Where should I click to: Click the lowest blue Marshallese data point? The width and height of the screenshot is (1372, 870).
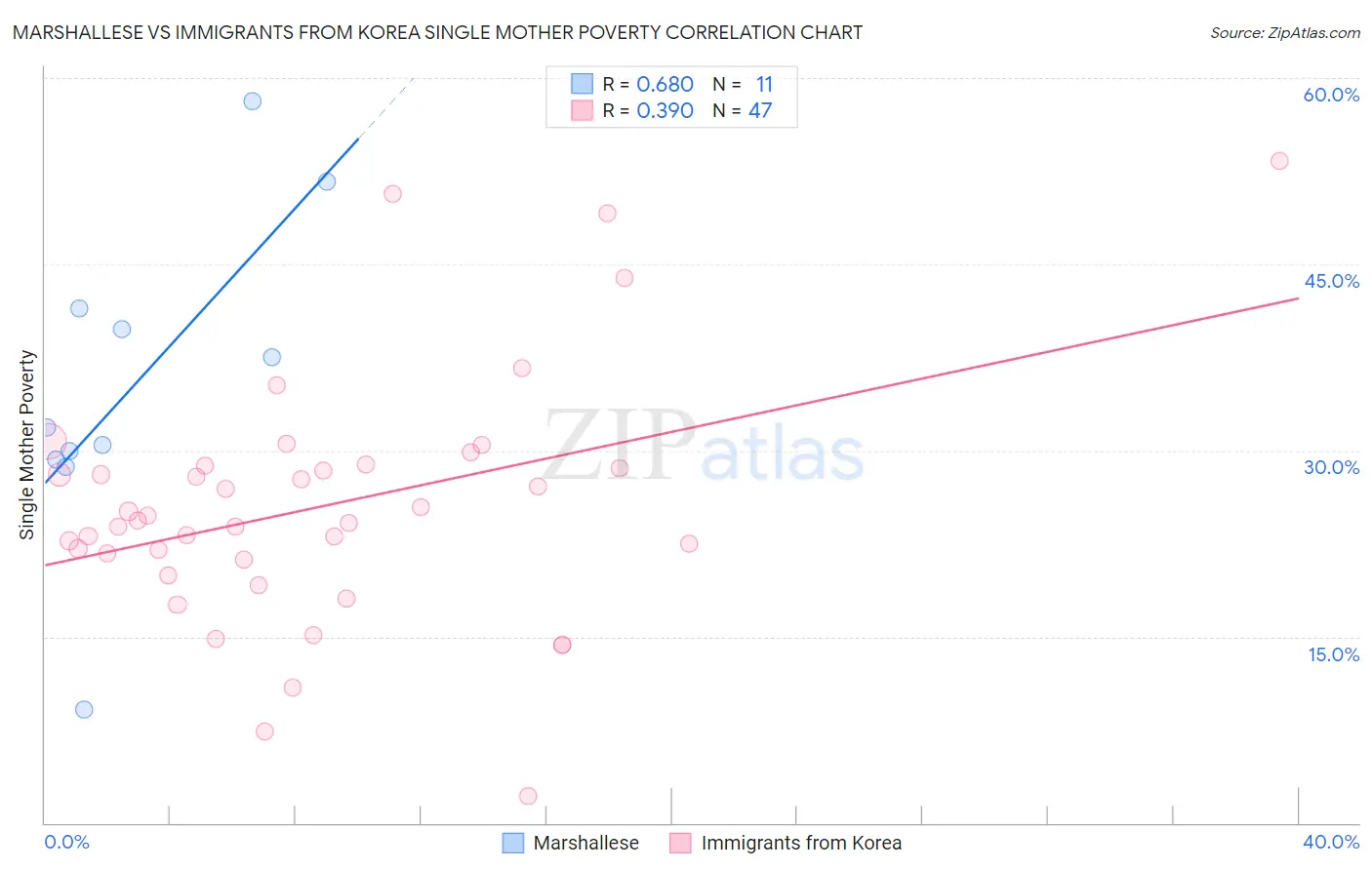84,709
